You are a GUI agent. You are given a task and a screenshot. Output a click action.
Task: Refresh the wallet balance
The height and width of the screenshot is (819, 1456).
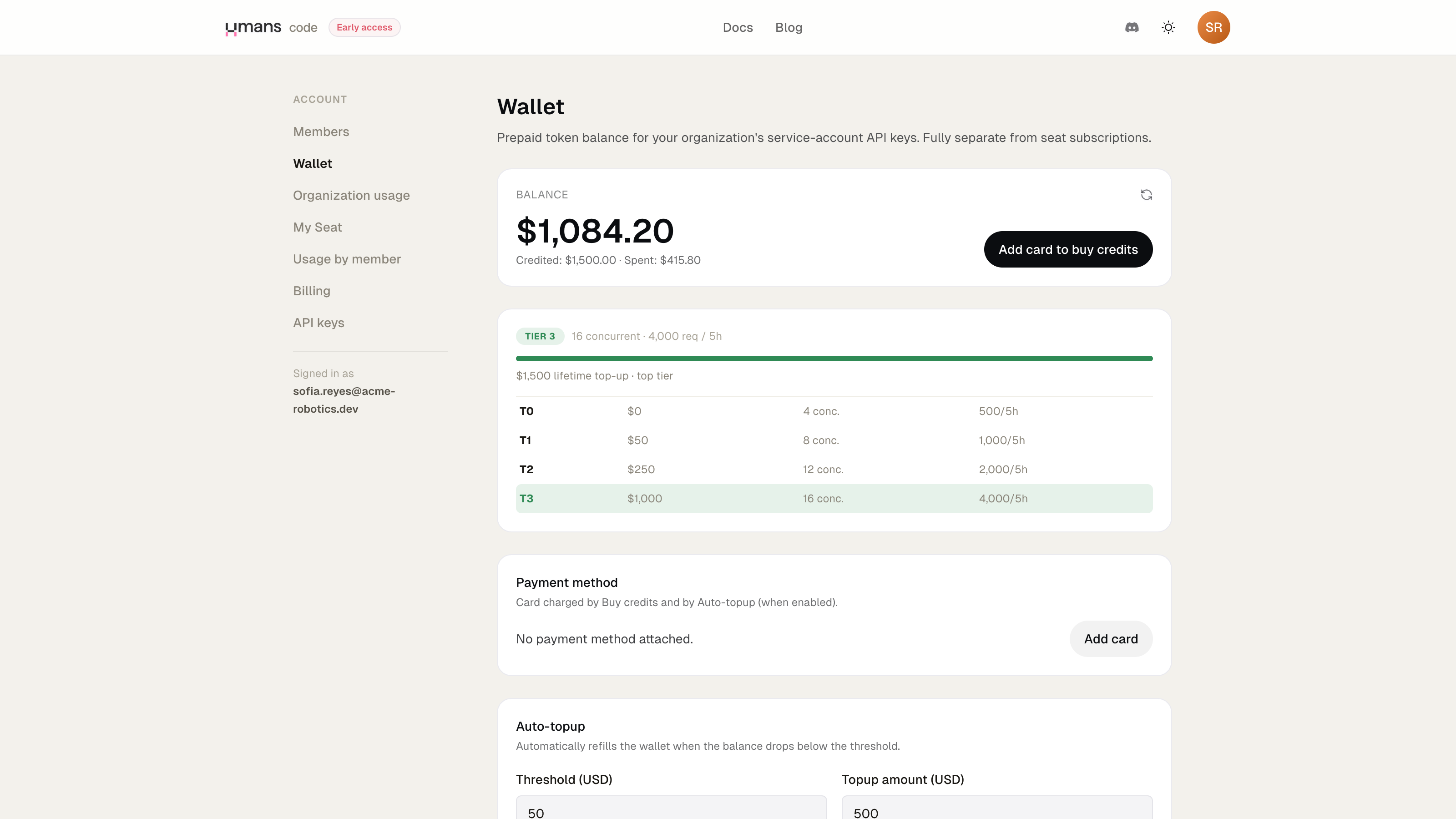1146,195
